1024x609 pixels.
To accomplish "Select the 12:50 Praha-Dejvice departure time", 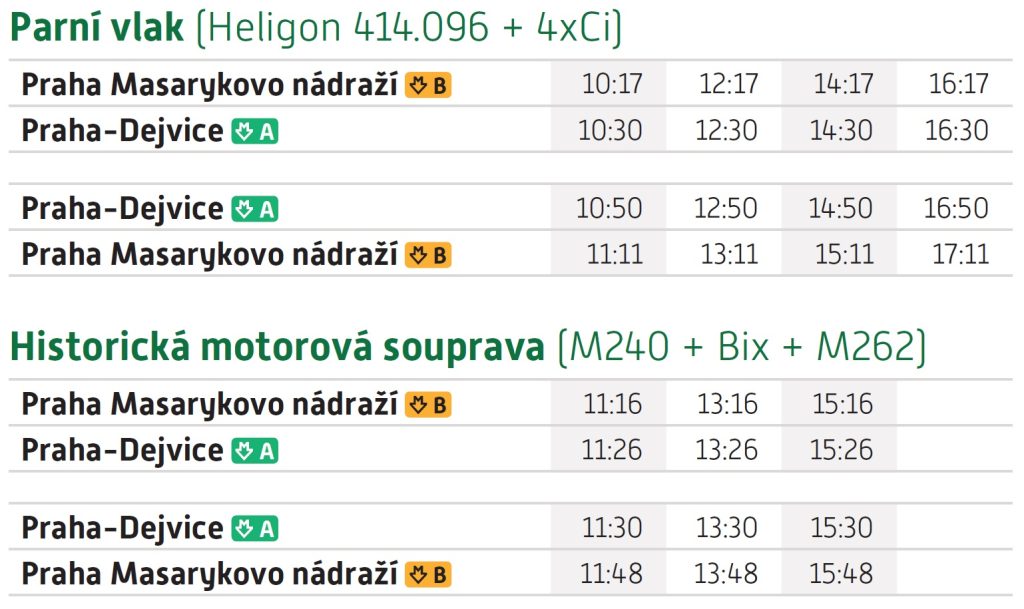I will 726,208.
